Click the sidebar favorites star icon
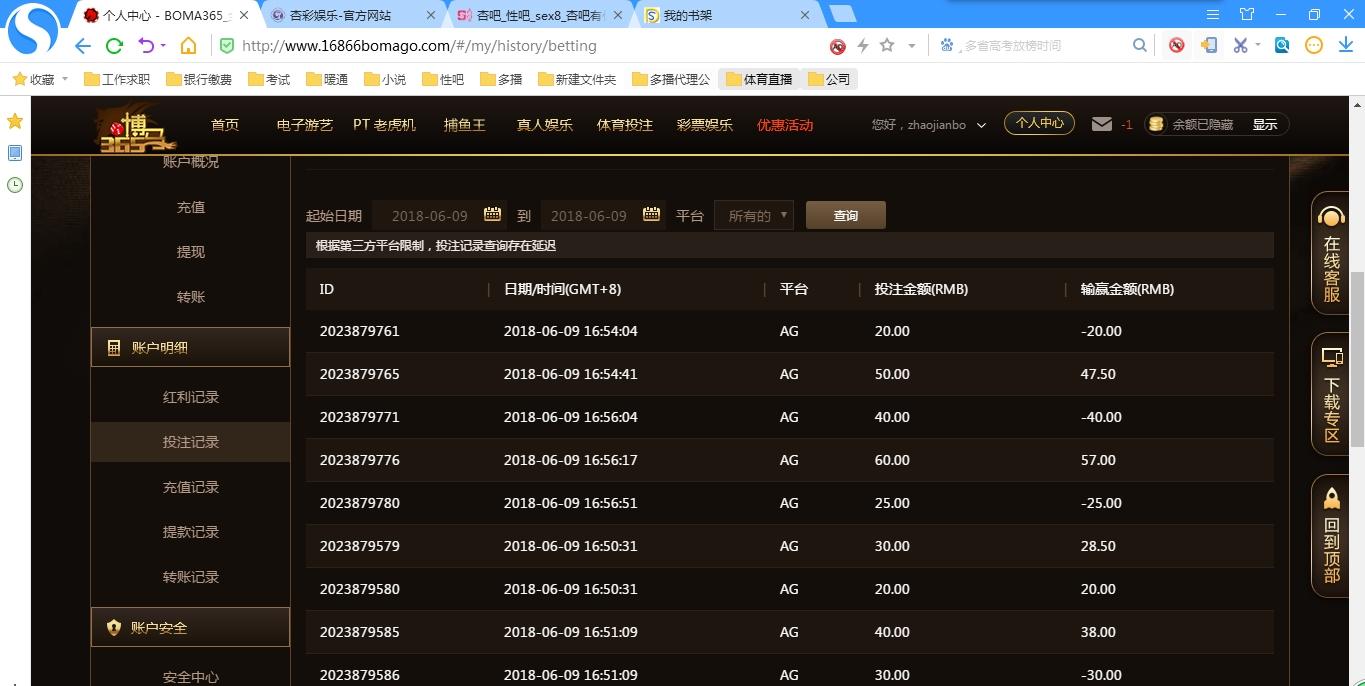The height and width of the screenshot is (686, 1365). tap(15, 121)
